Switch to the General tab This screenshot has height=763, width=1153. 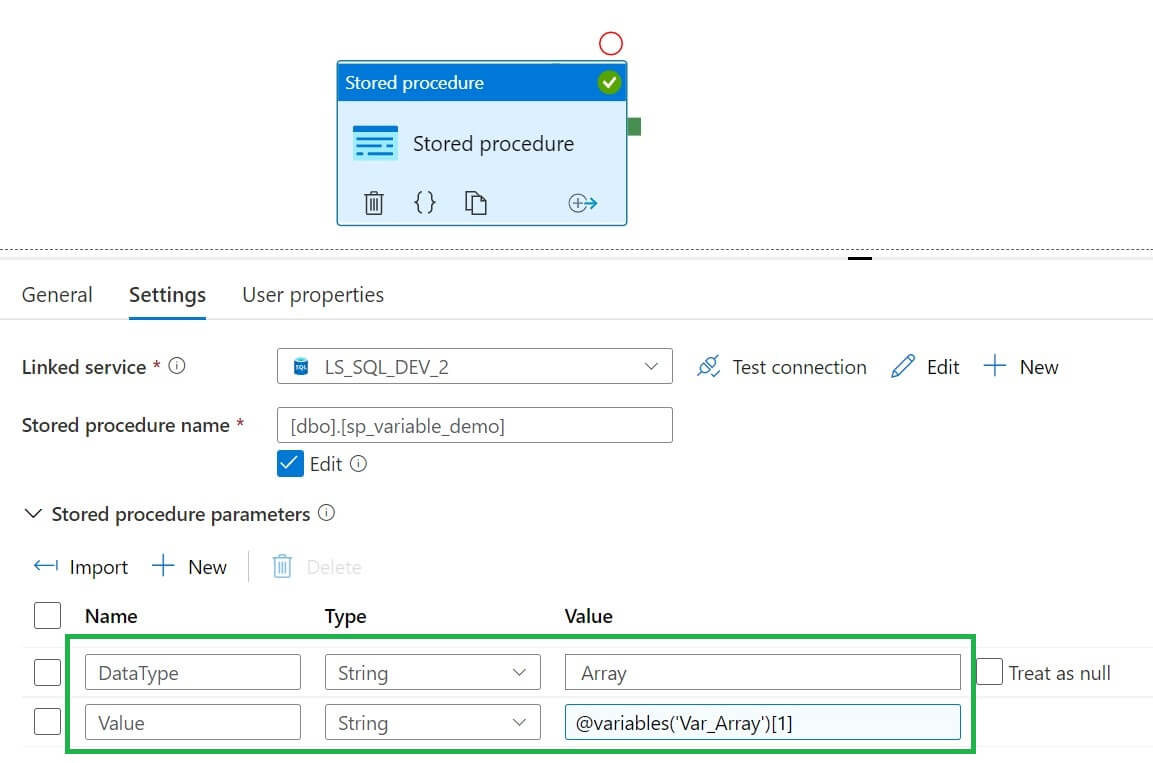(x=57, y=294)
